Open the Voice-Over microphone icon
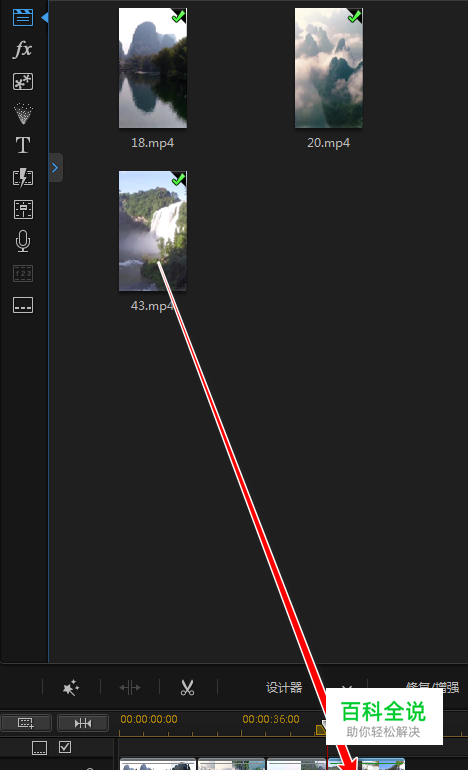468x770 pixels. tap(23, 241)
